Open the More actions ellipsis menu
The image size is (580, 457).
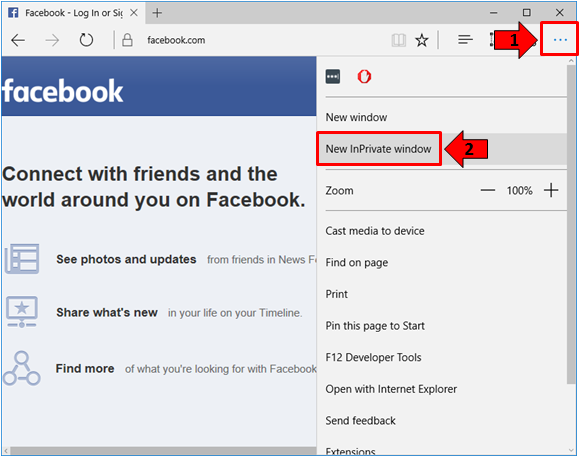point(560,40)
